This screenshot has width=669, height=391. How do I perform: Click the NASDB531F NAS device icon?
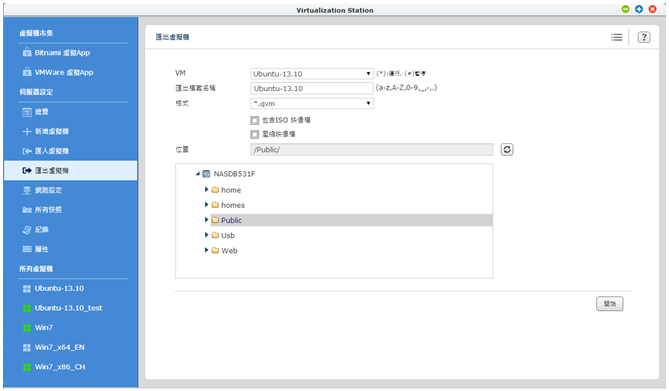click(206, 174)
